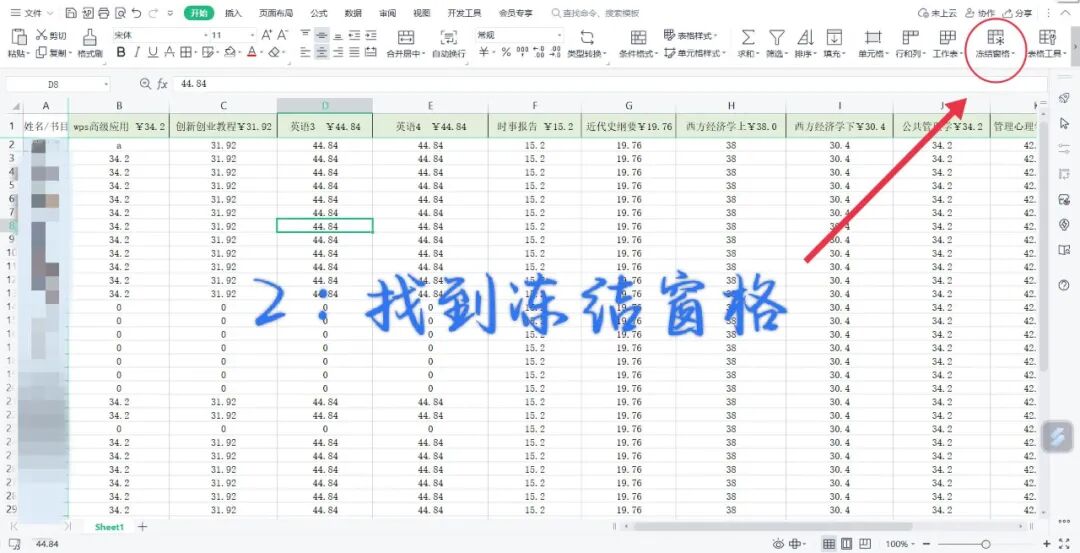
Task: Toggle Underline formatting
Action: pos(152,52)
